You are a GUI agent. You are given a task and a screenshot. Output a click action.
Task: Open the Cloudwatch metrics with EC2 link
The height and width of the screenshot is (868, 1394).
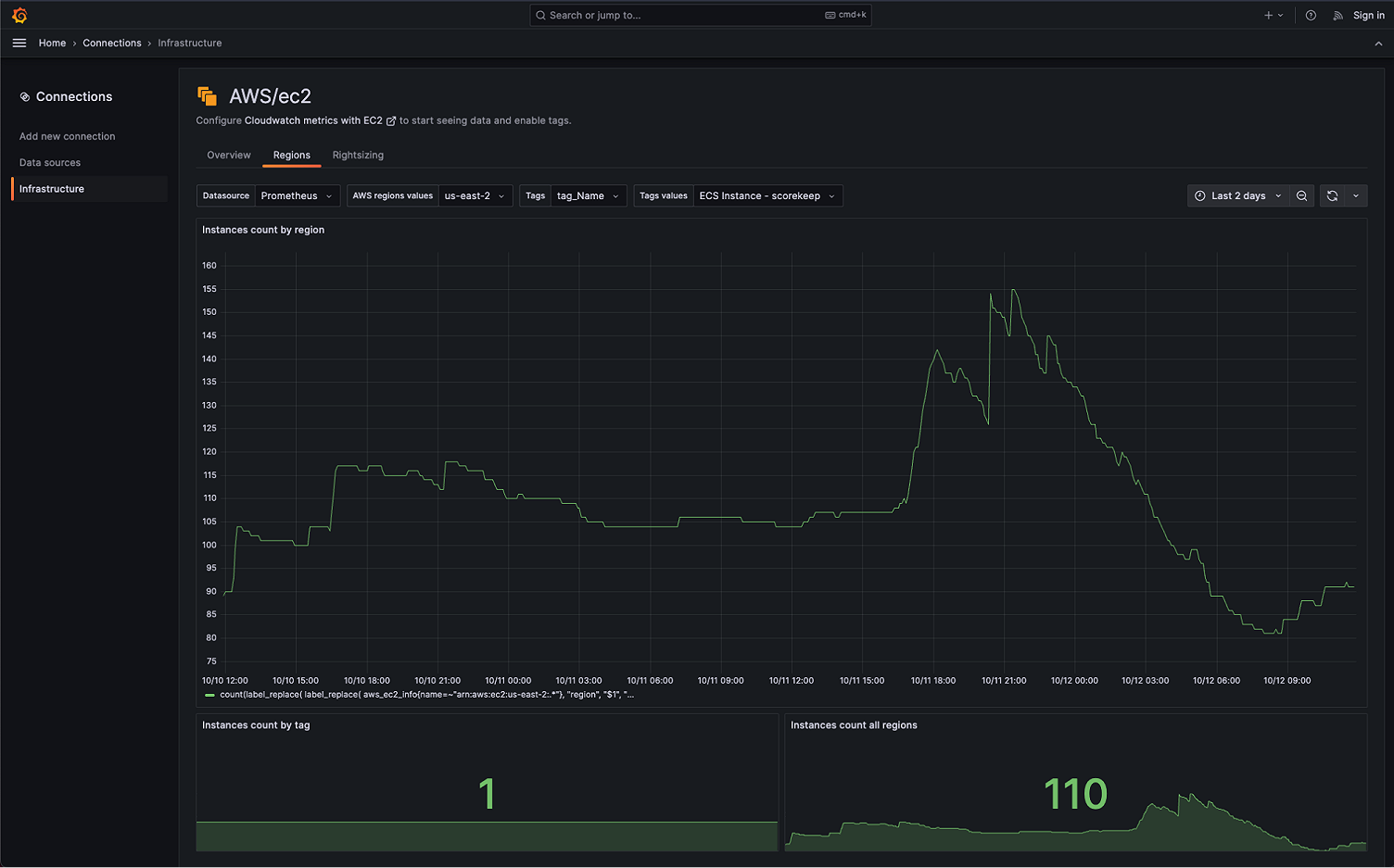(312, 120)
